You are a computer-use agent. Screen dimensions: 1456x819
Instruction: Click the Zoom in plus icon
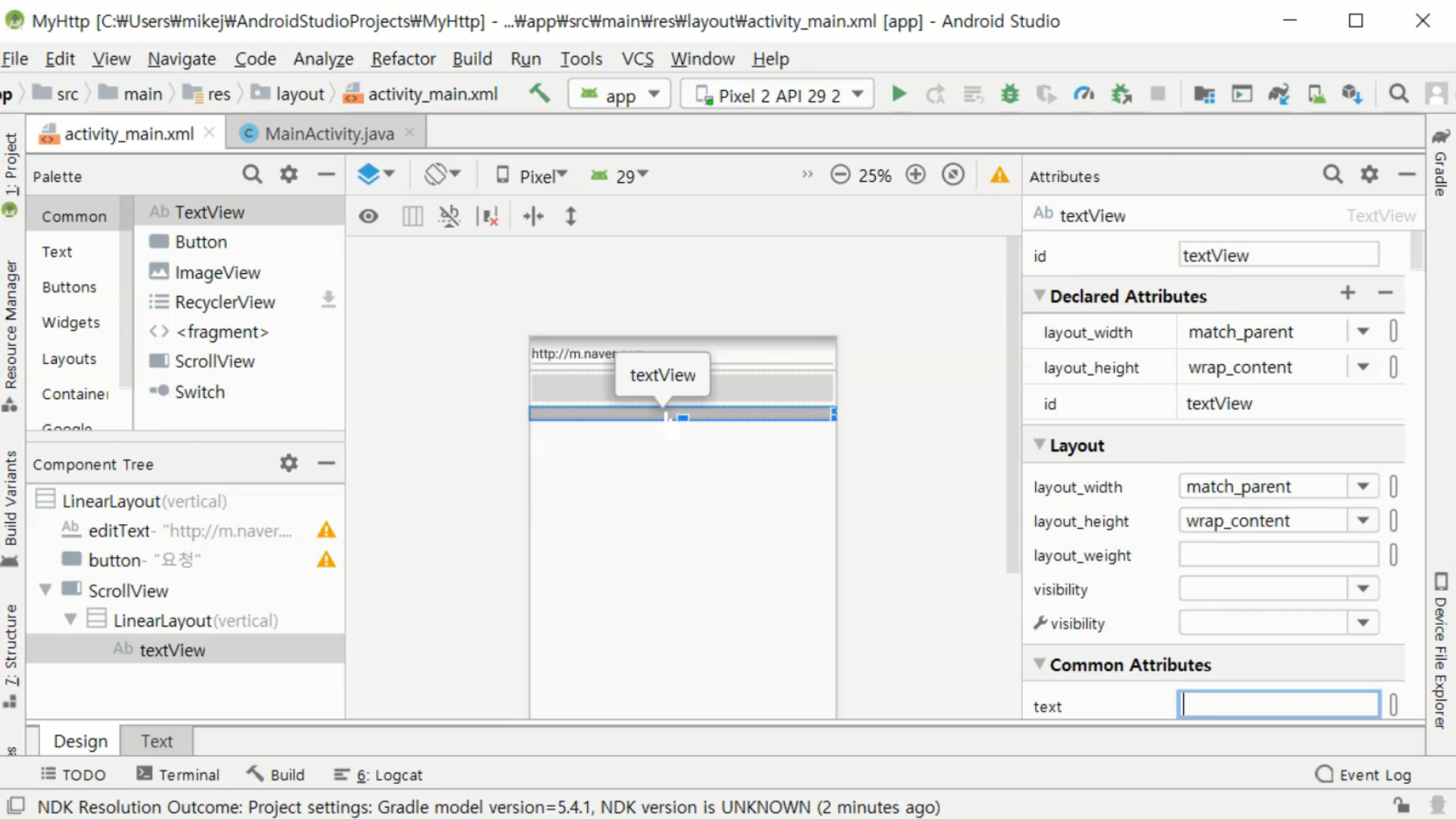[x=916, y=175]
